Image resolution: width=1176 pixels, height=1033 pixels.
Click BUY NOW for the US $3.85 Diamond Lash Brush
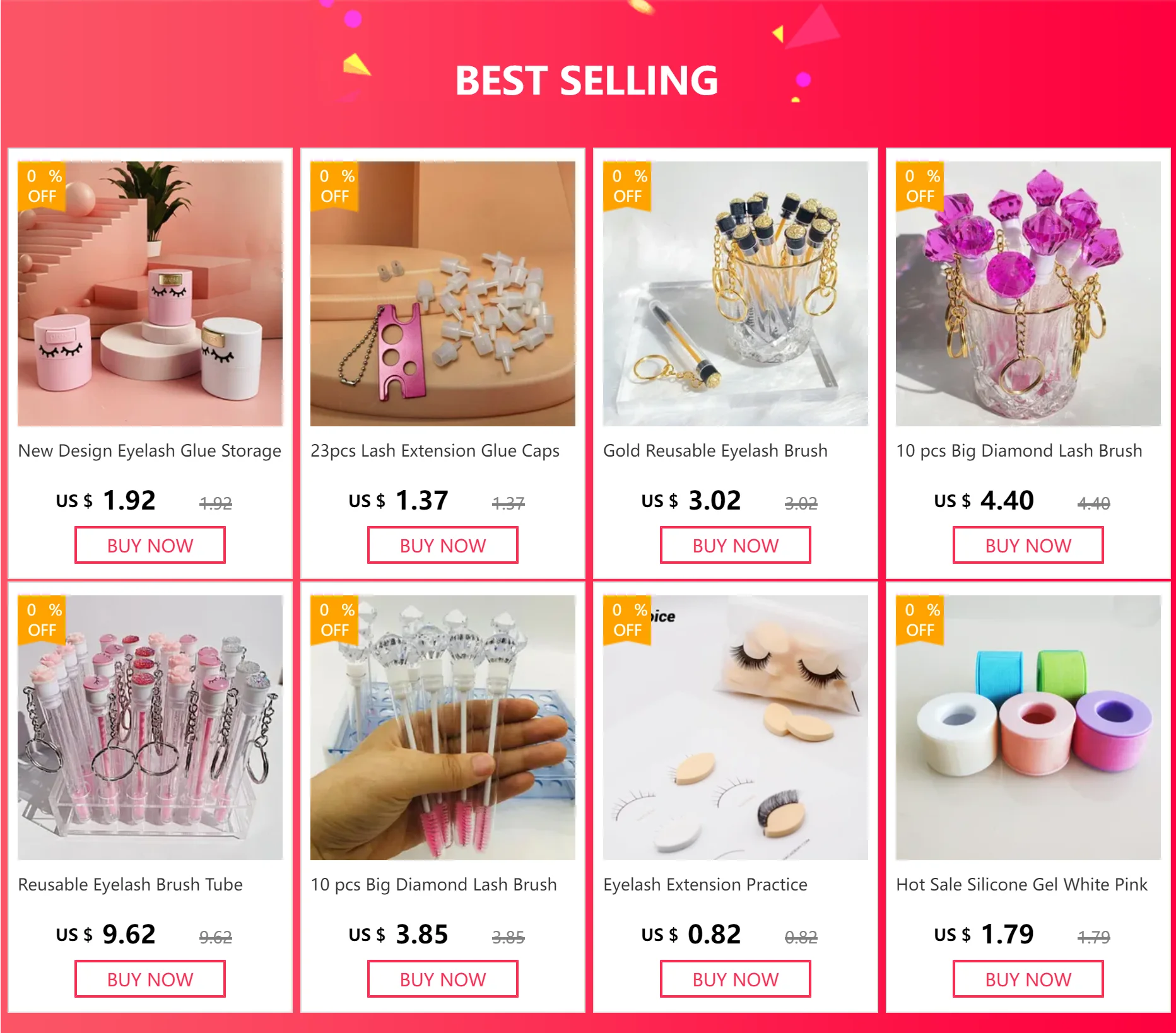click(x=443, y=979)
